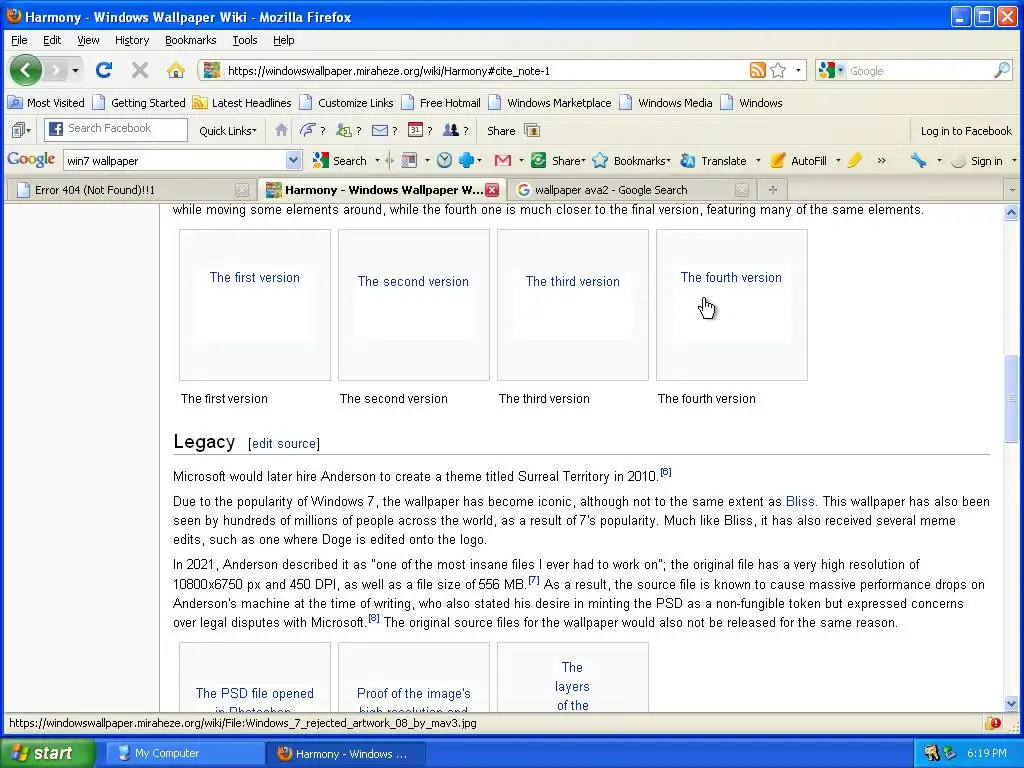This screenshot has width=1024, height=768.
Task: Open The fourth version thumbnail
Action: point(731,304)
